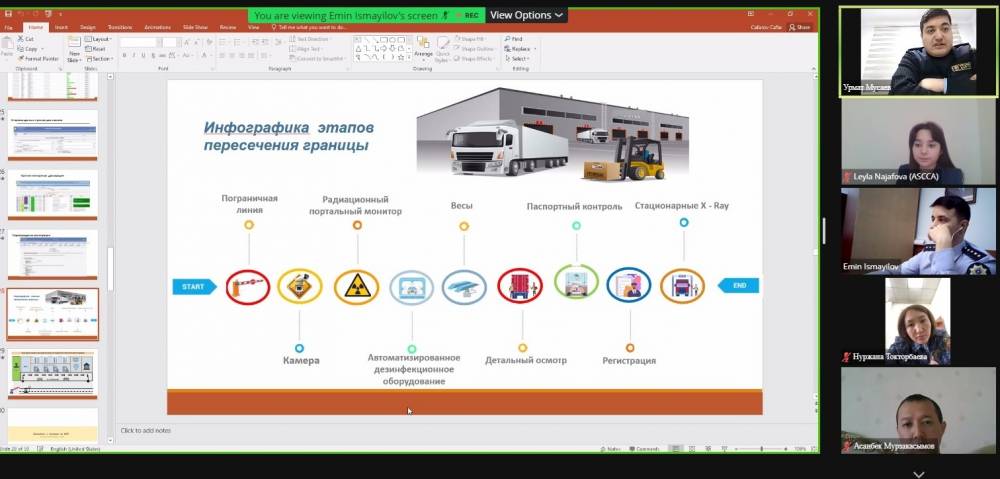Click the 'Tell me what you want to do' box
This screenshot has height=479, width=1000.
311,27
